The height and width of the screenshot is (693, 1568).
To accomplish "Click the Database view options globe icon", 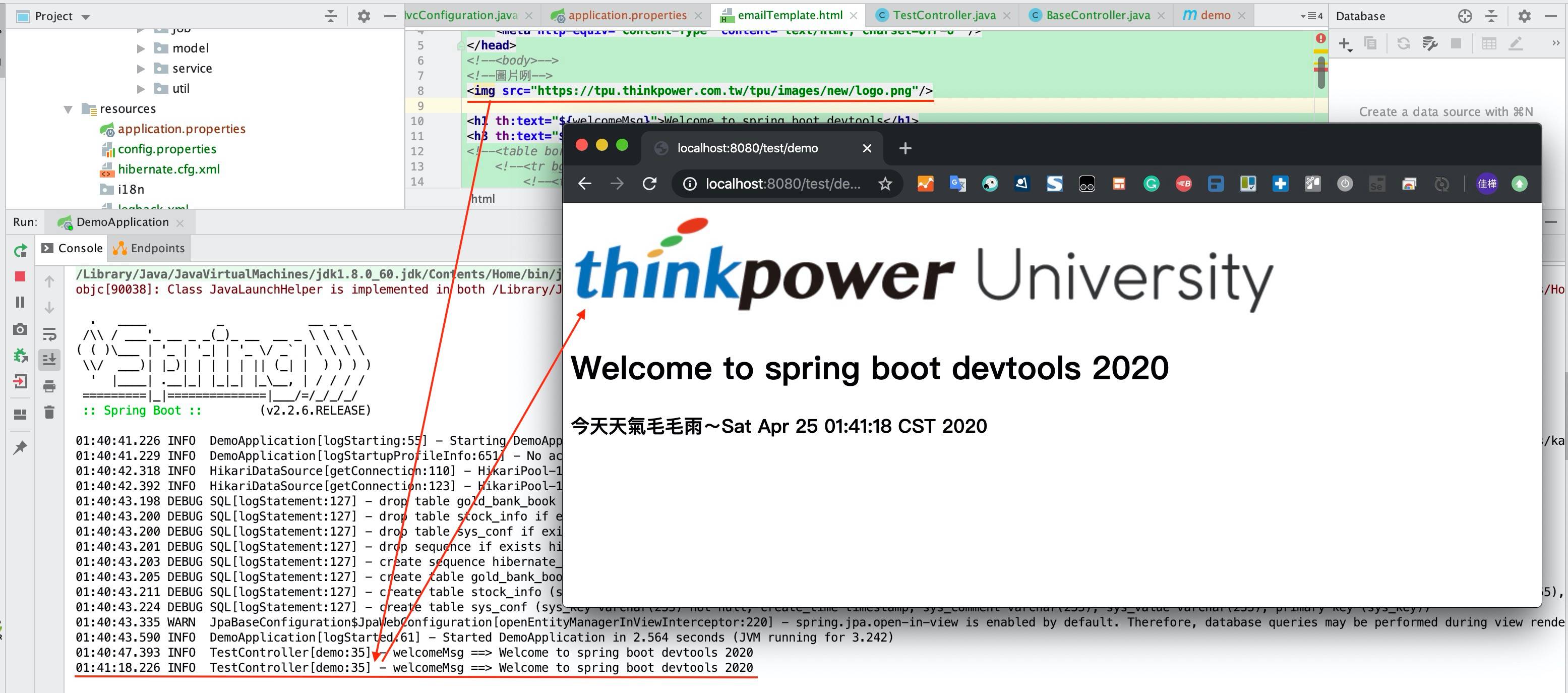I will pyautogui.click(x=1465, y=17).
